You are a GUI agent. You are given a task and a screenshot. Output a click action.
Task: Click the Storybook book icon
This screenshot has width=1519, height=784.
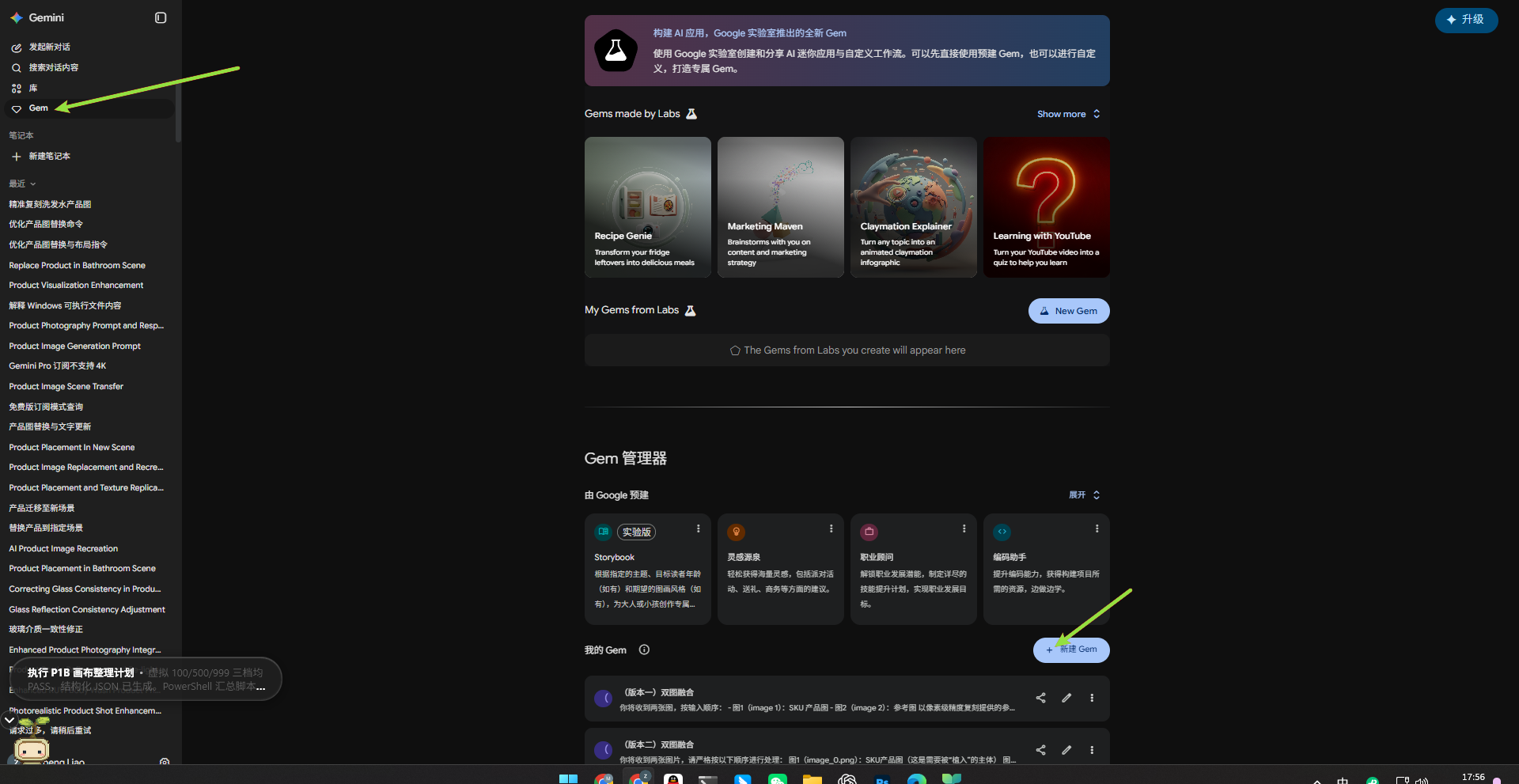pos(603,532)
